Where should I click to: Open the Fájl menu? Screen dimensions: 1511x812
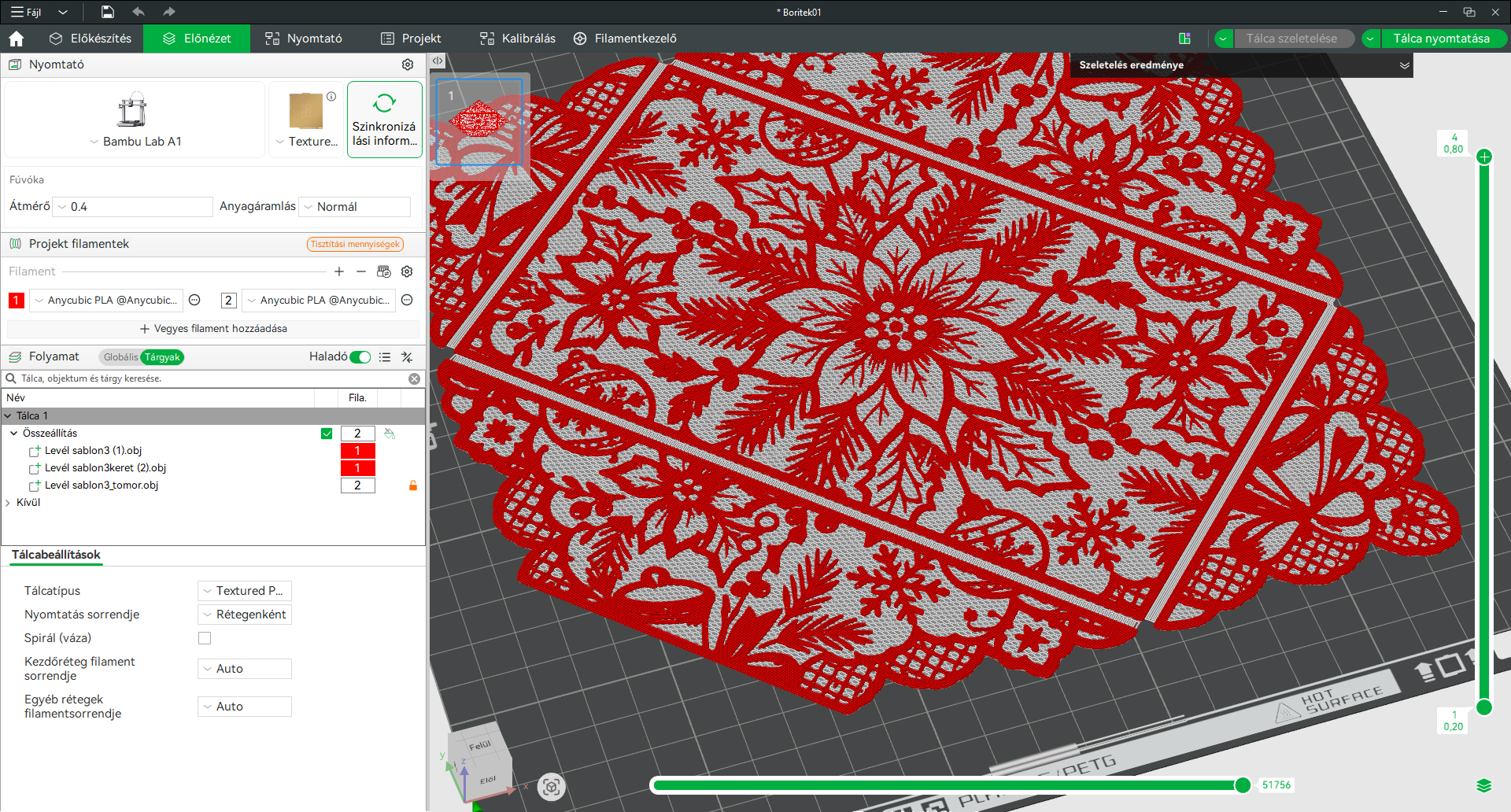pos(27,12)
